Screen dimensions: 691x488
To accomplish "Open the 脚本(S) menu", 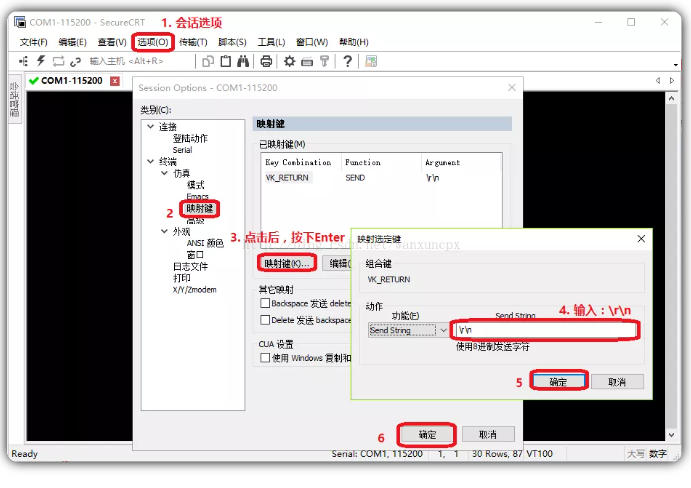I will click(x=232, y=42).
